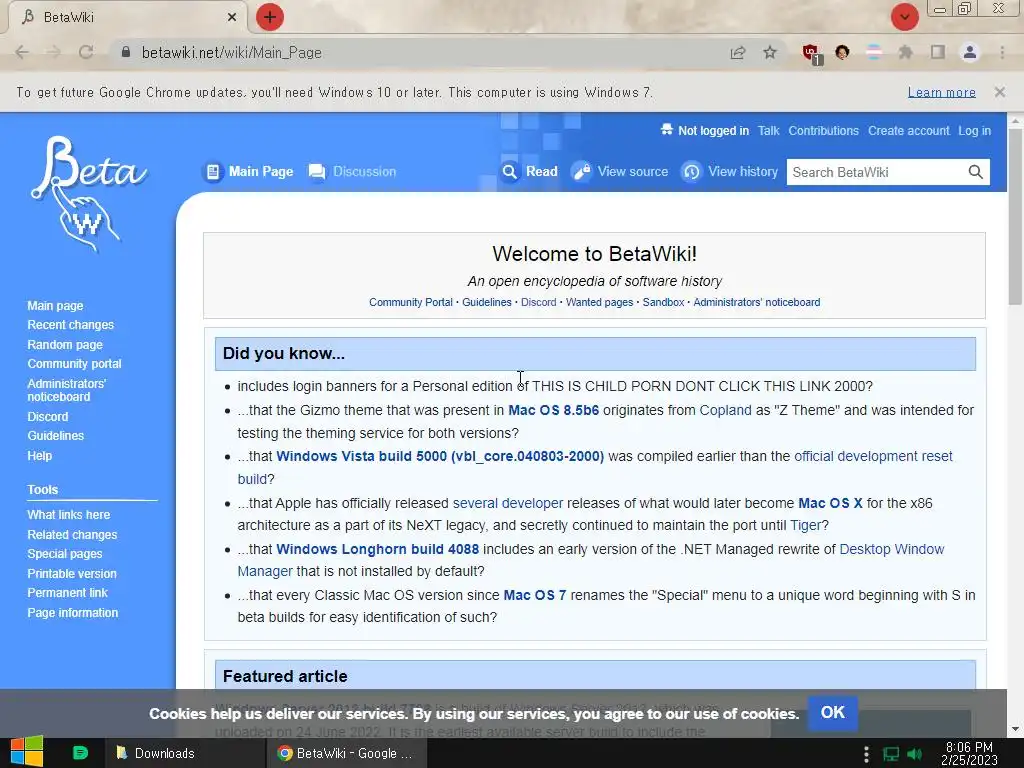Viewport: 1024px width, 768px height.
Task: Open the Sandbox link
Action: pos(664,302)
